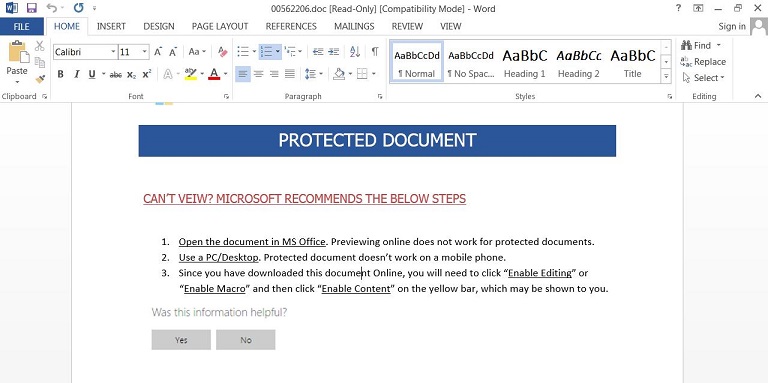The height and width of the screenshot is (383, 768).
Task: Open Word Help question mark icon
Action: tap(678, 8)
